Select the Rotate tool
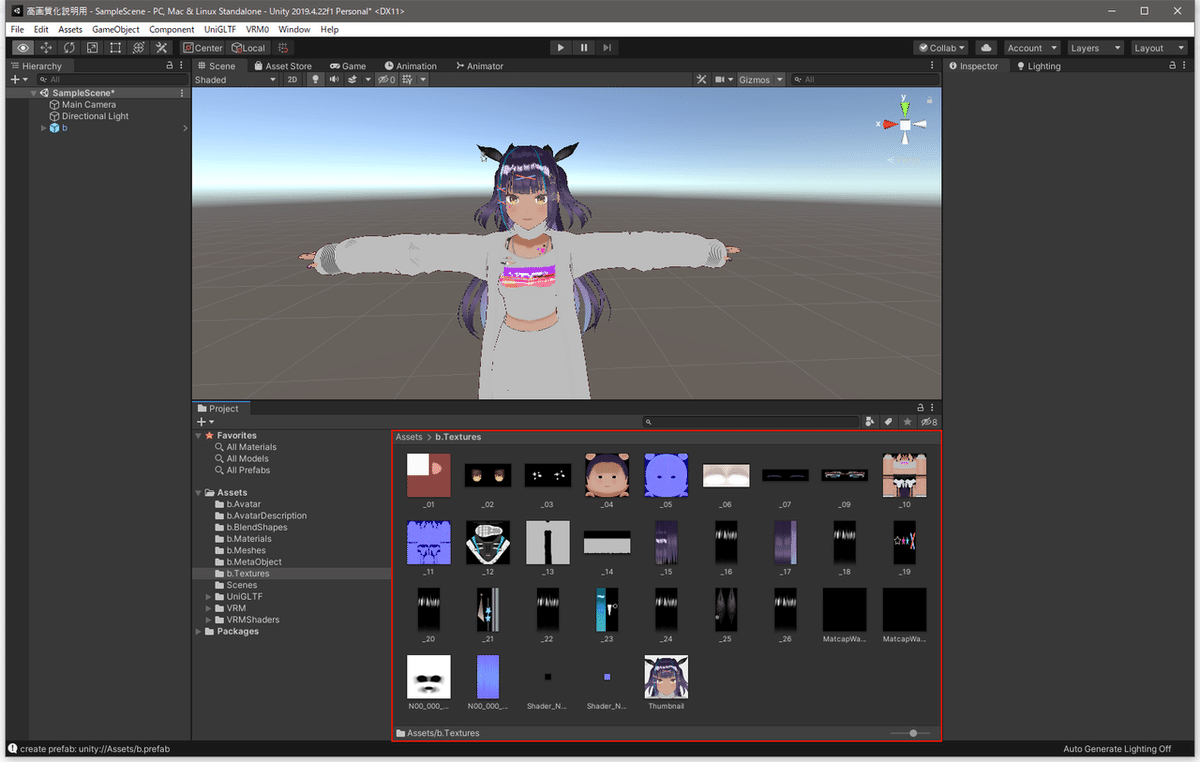This screenshot has height=762, width=1200. pos(69,48)
